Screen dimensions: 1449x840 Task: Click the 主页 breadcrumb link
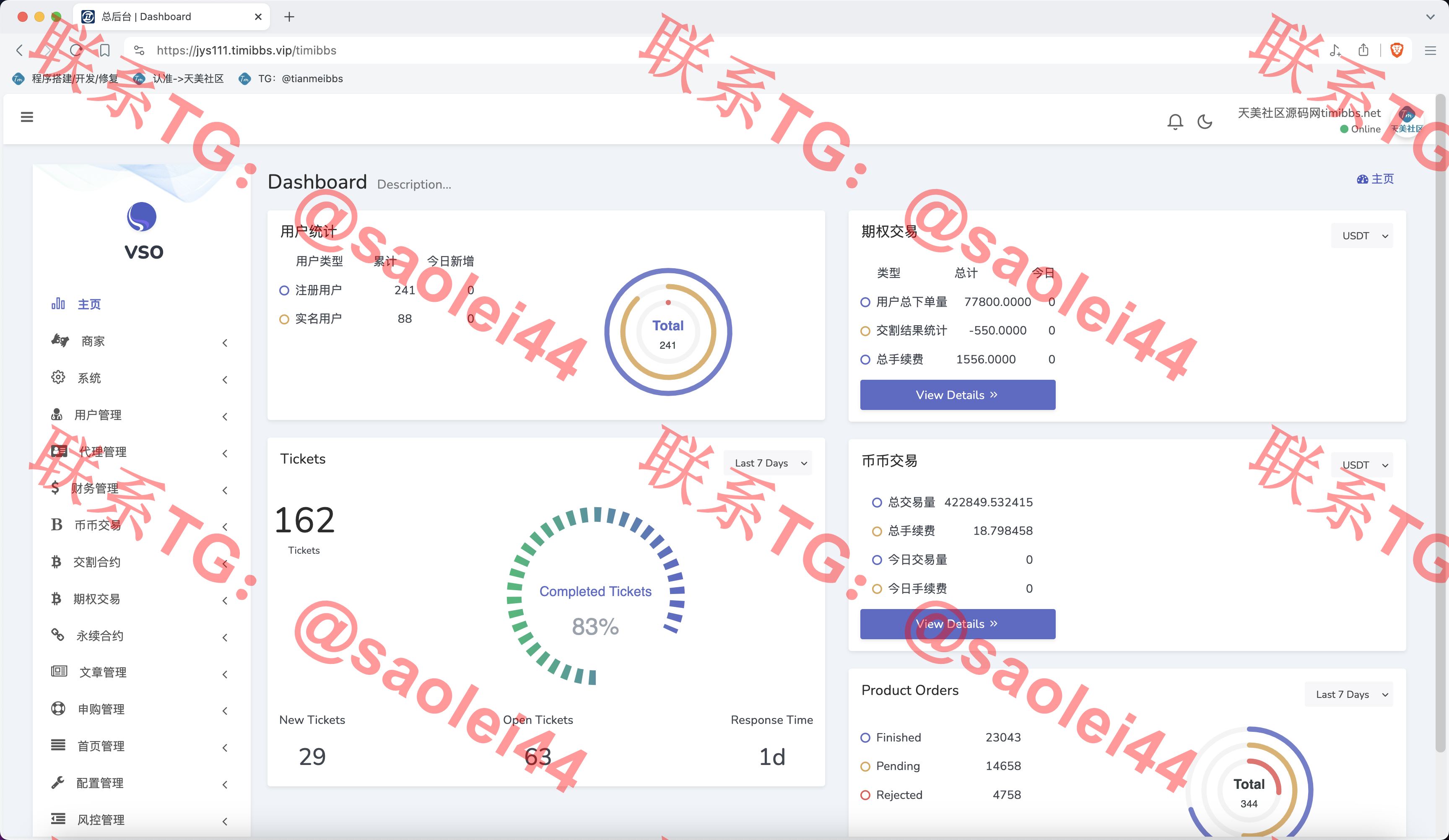(x=1375, y=179)
